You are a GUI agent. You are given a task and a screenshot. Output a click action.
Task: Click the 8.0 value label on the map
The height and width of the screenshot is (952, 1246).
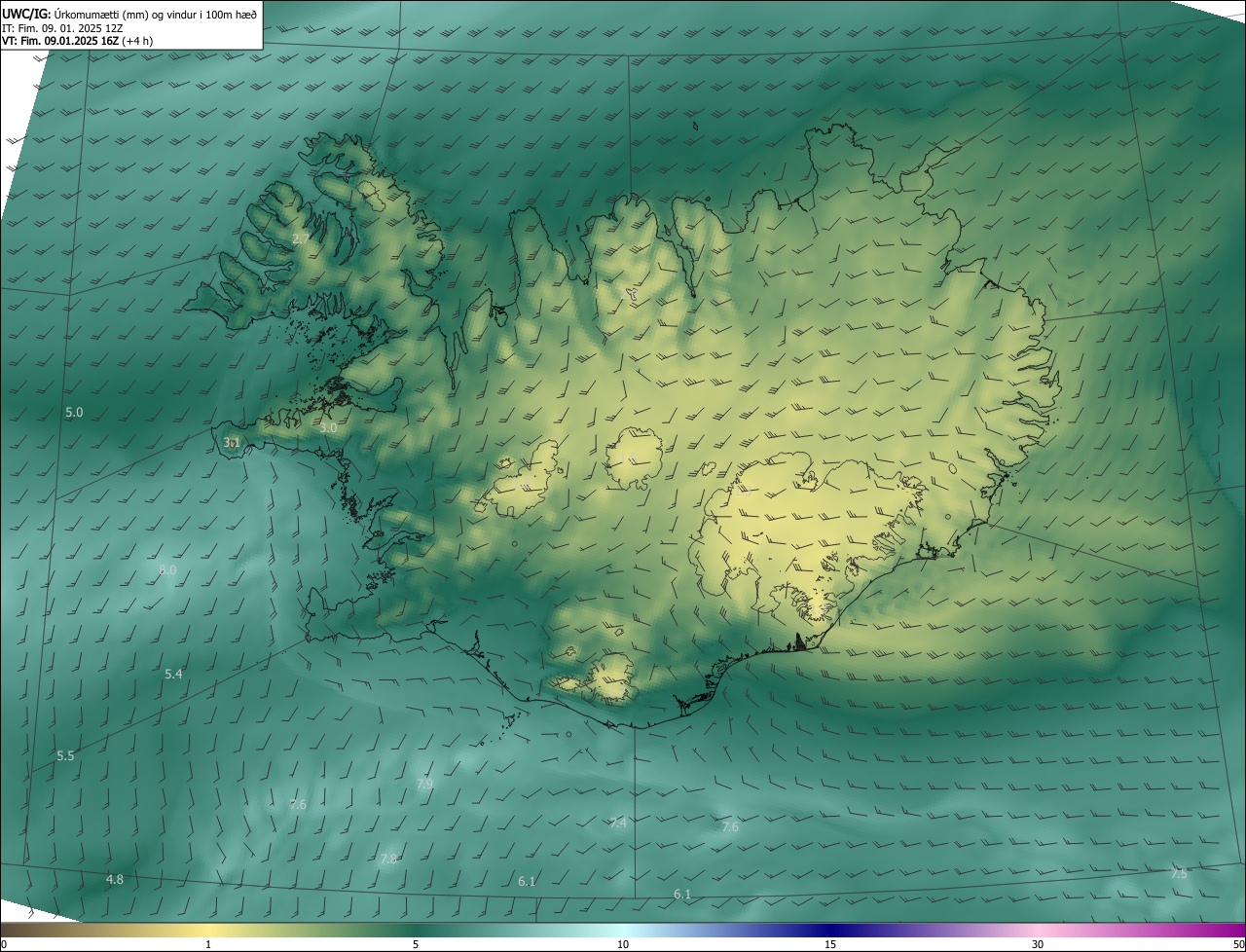[x=167, y=570]
